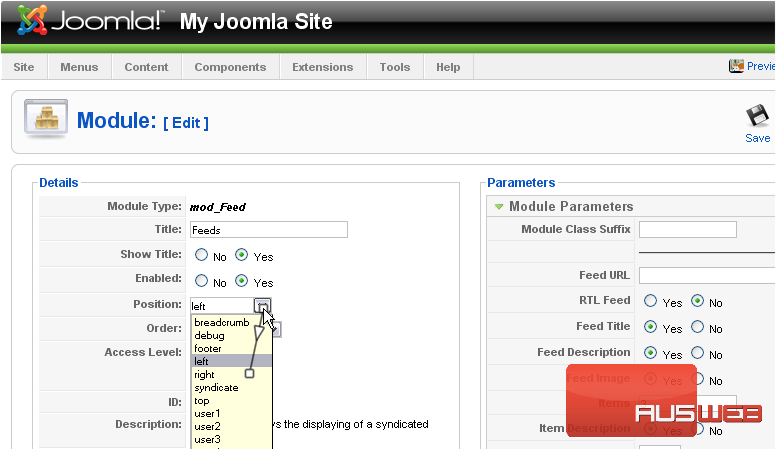The image size is (776, 450).
Task: Click the Save toolbar icon
Action: click(757, 118)
